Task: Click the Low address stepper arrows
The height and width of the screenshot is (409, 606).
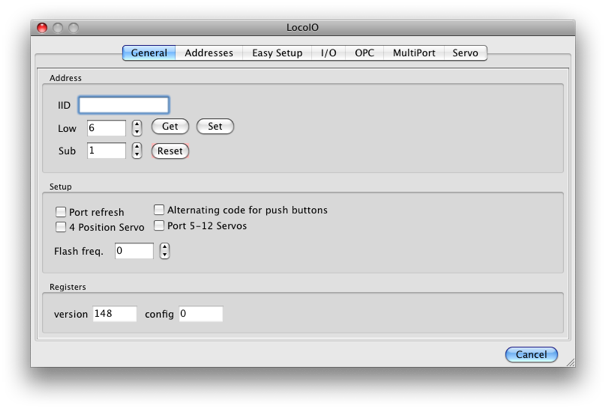Action: [137, 128]
